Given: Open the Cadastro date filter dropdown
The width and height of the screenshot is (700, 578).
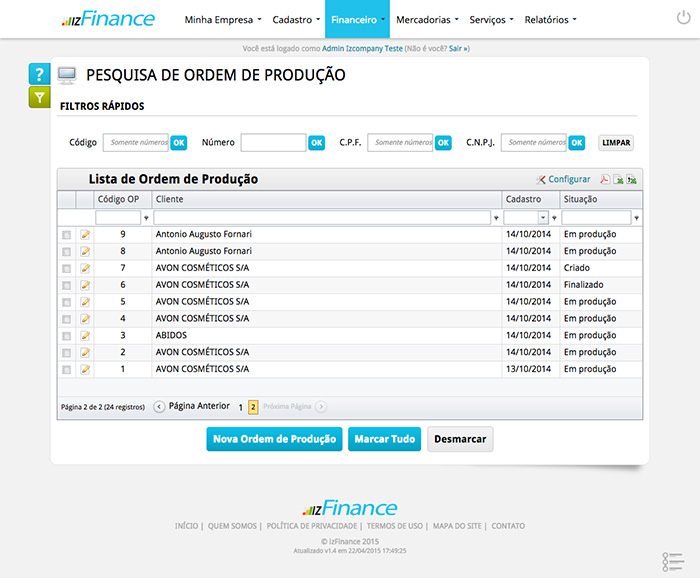Looking at the screenshot, I should 544,217.
